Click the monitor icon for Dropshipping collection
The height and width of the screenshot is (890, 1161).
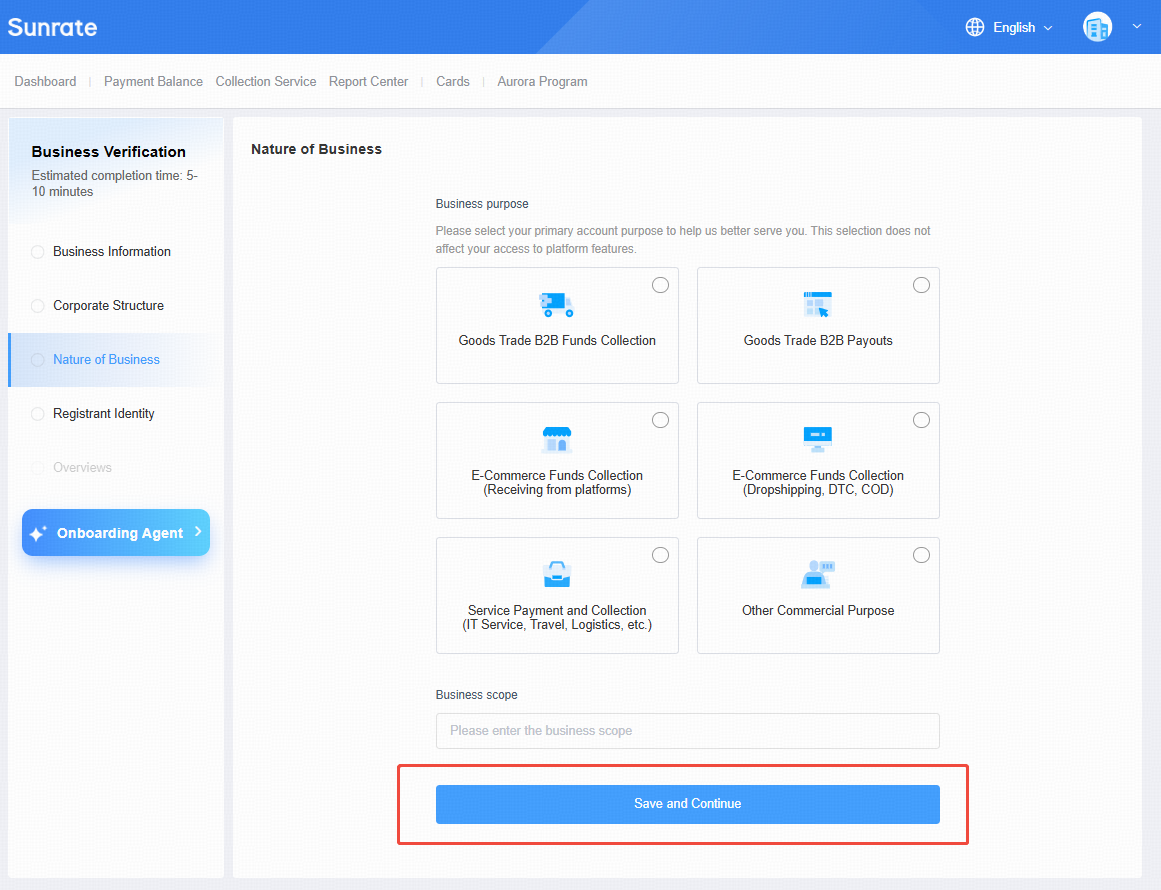(817, 439)
